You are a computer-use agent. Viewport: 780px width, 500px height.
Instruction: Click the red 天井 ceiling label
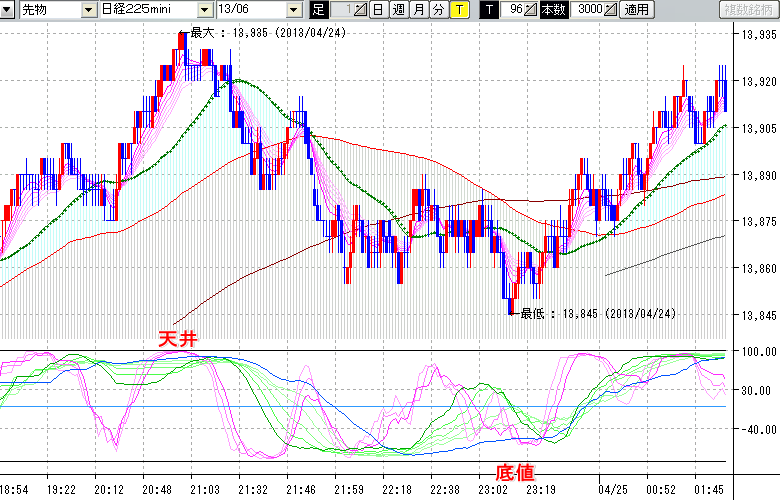[175, 341]
